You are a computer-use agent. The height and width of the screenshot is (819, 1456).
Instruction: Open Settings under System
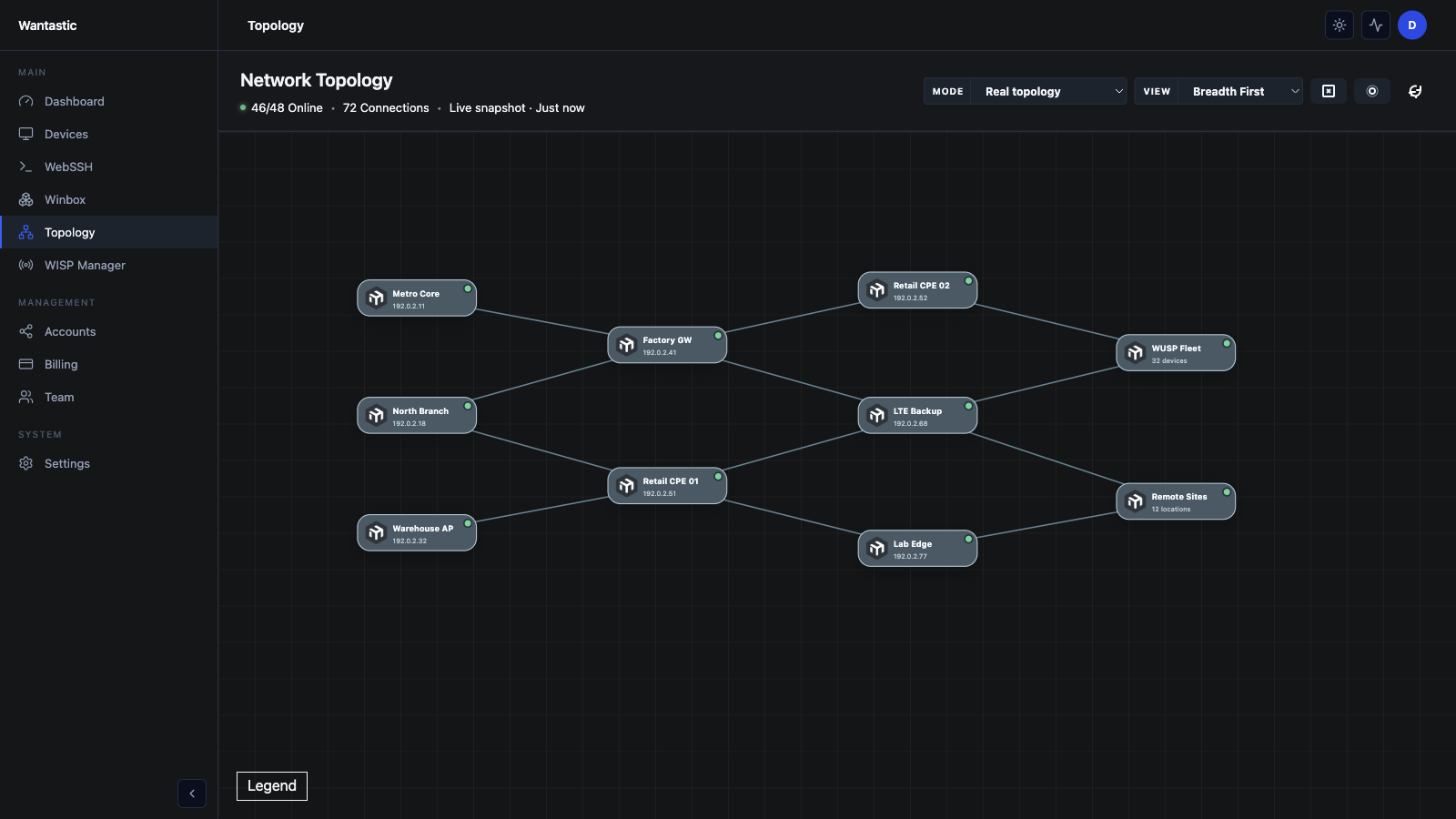[109, 463]
